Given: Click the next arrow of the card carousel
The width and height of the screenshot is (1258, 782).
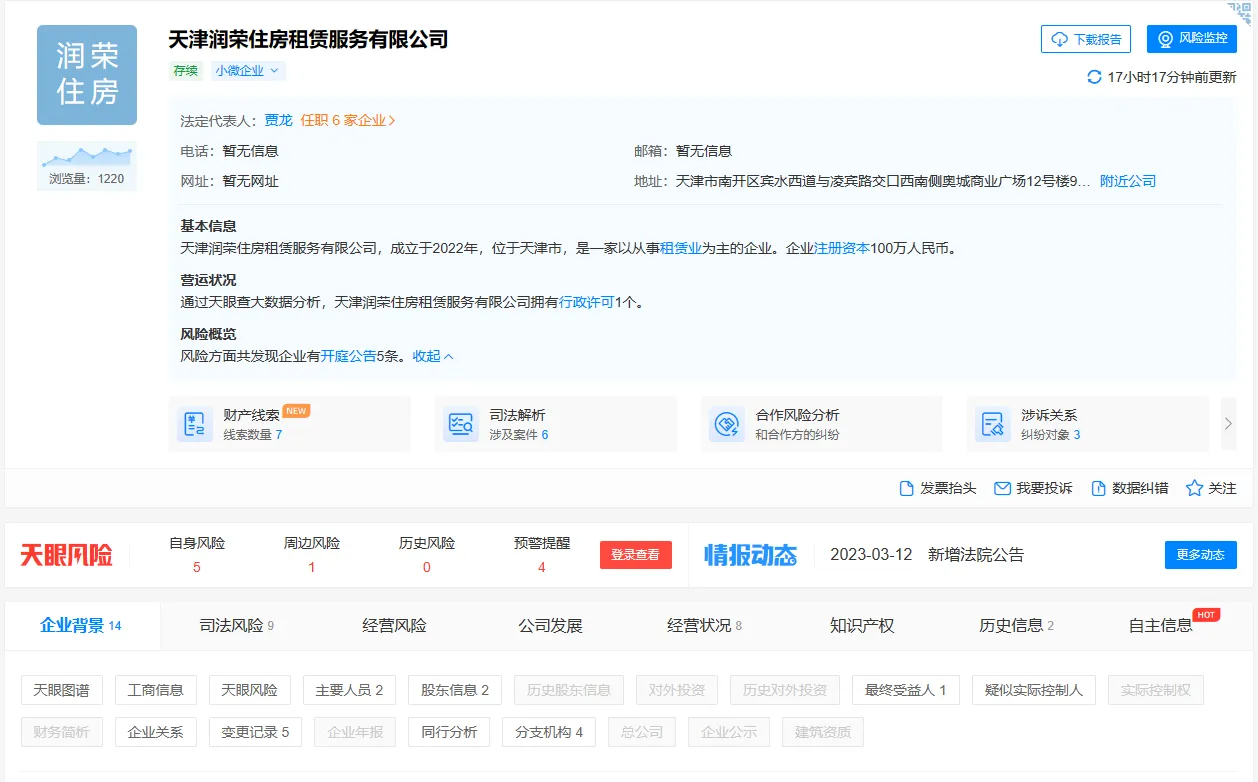Looking at the screenshot, I should tap(1229, 424).
